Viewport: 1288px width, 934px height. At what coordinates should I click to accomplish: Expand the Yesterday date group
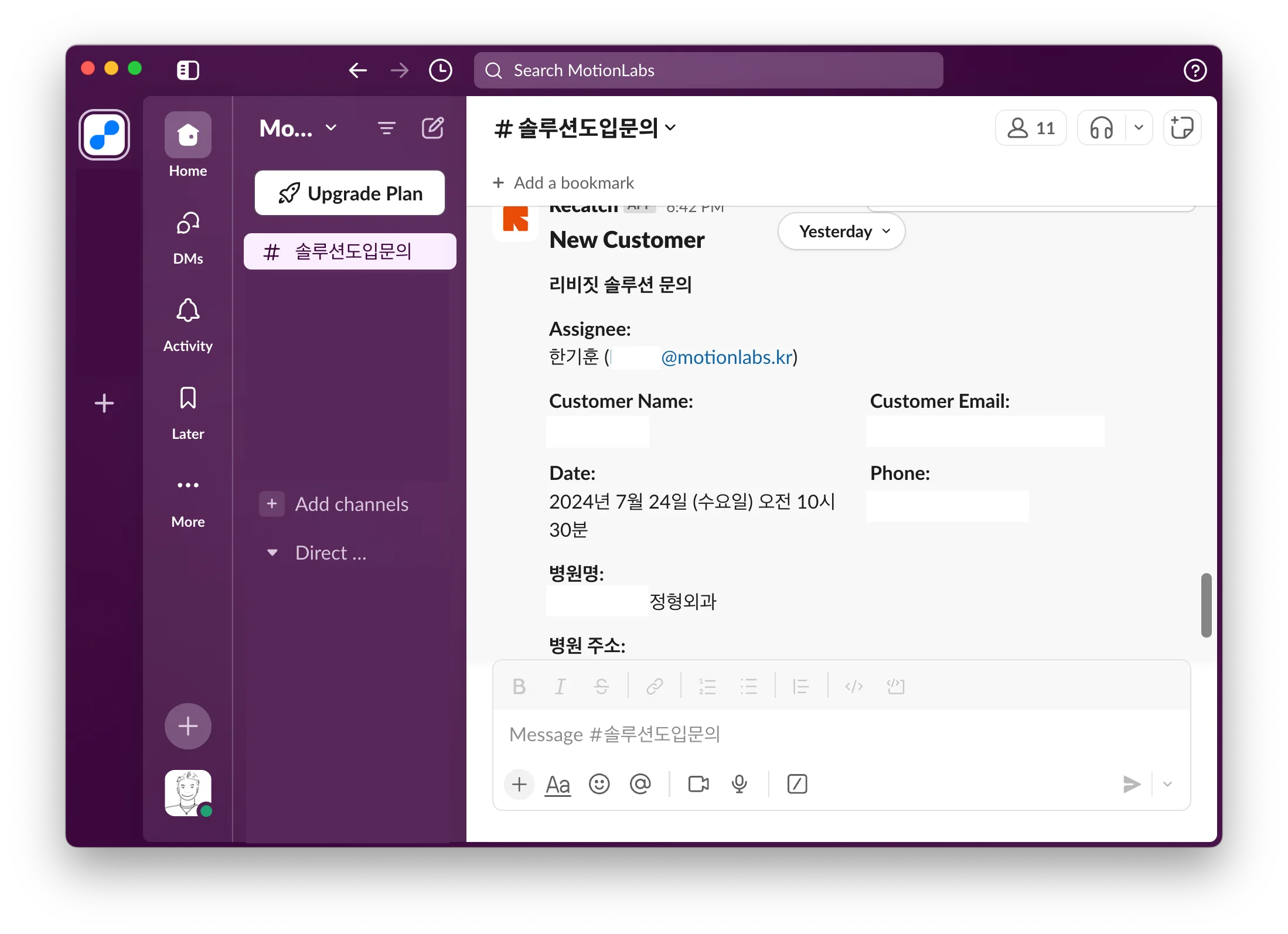click(x=840, y=231)
